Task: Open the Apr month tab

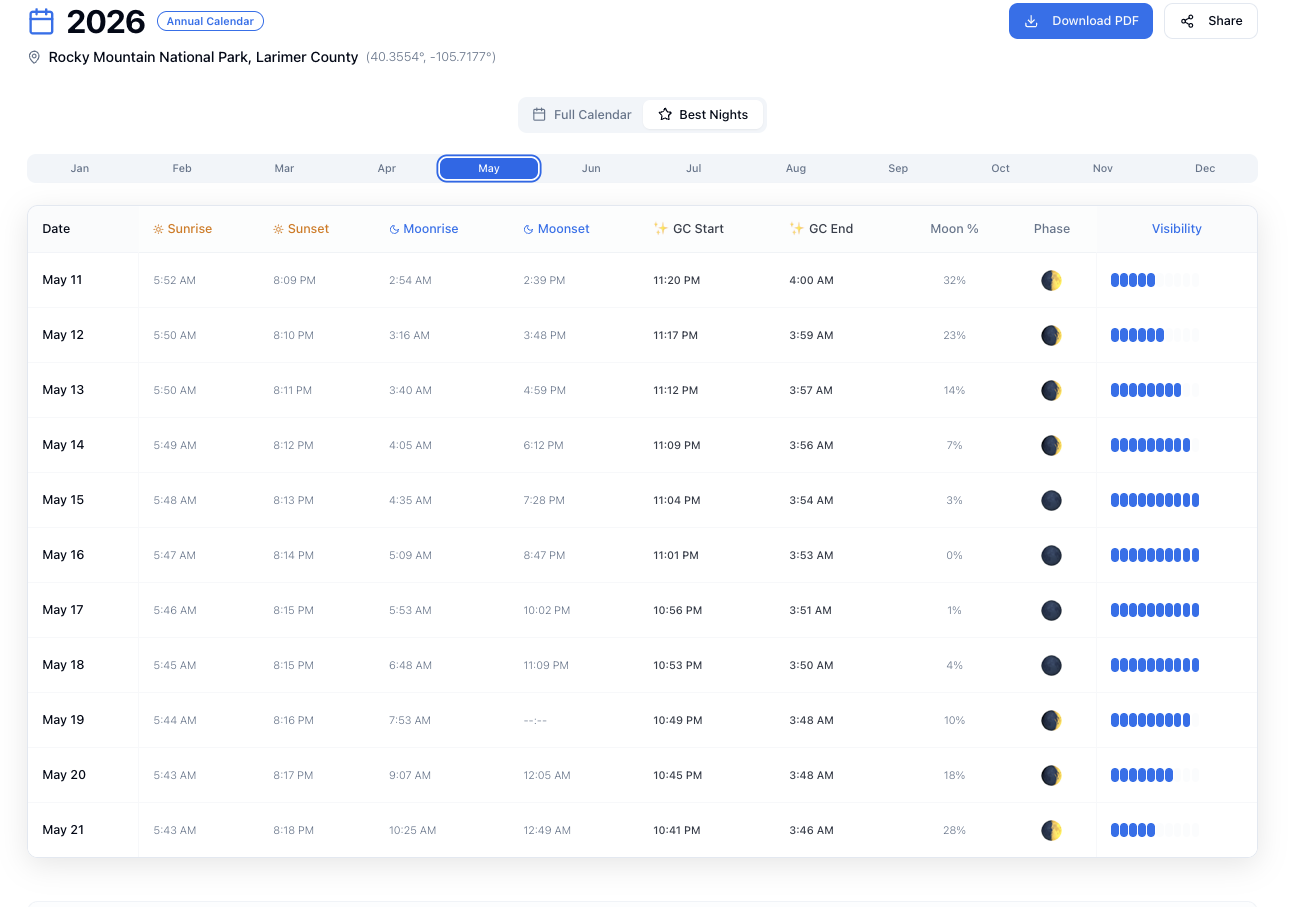Action: point(387,169)
